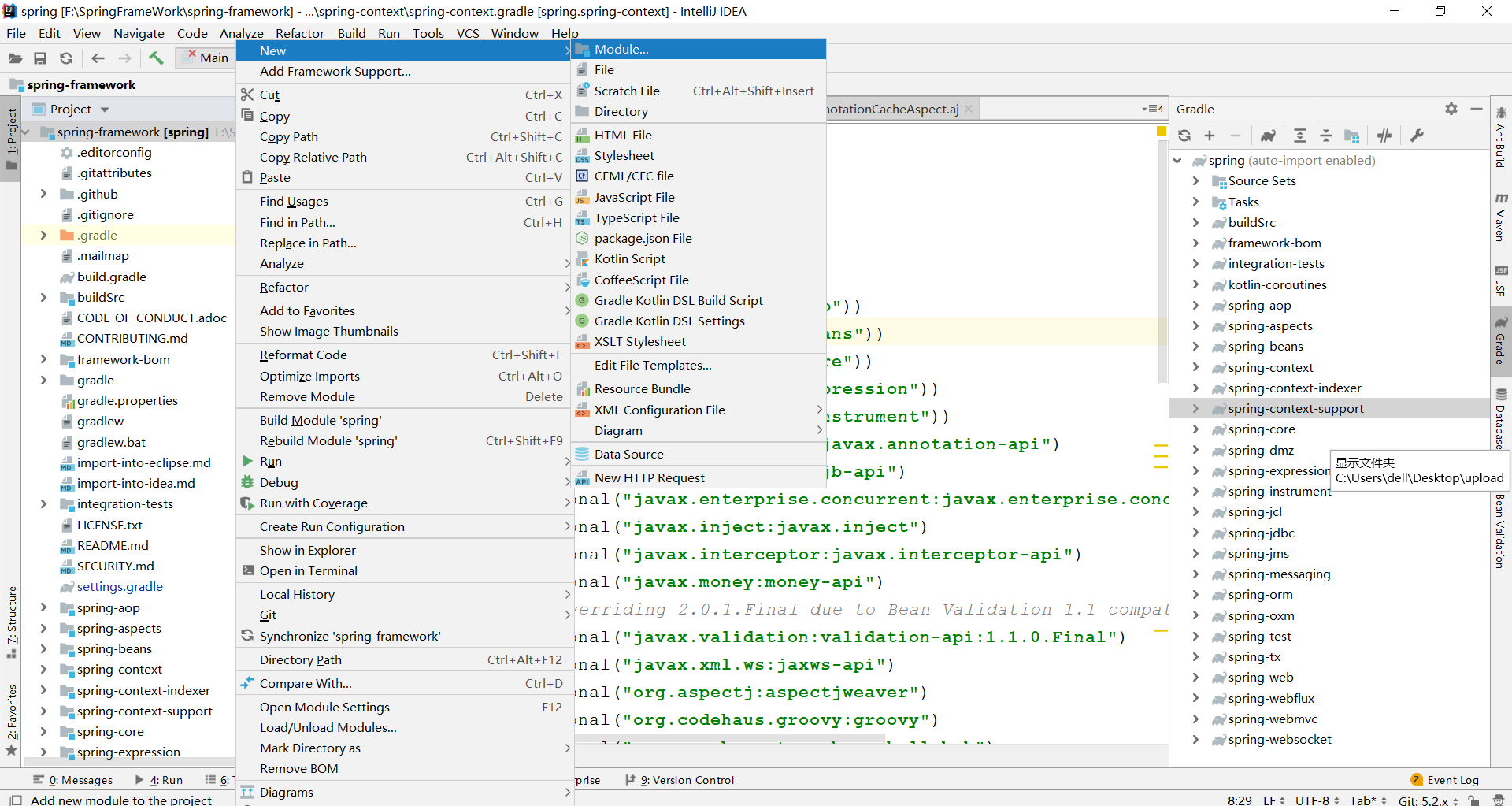This screenshot has width=1512, height=806.
Task: Open the 9: Version Control tool window
Action: tap(680, 780)
